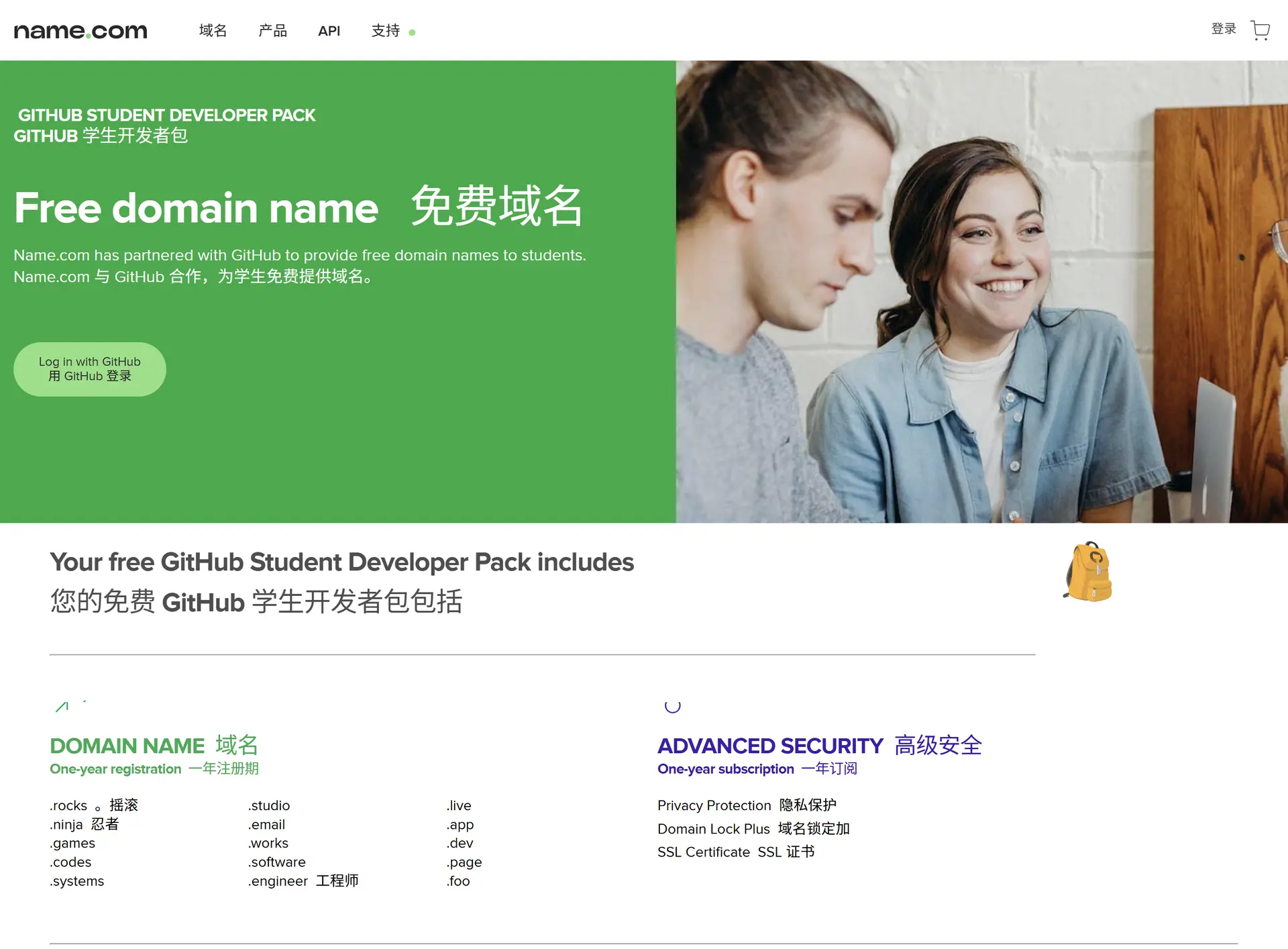1288x949 pixels.
Task: Select the .page domain extension
Action: coord(464,862)
